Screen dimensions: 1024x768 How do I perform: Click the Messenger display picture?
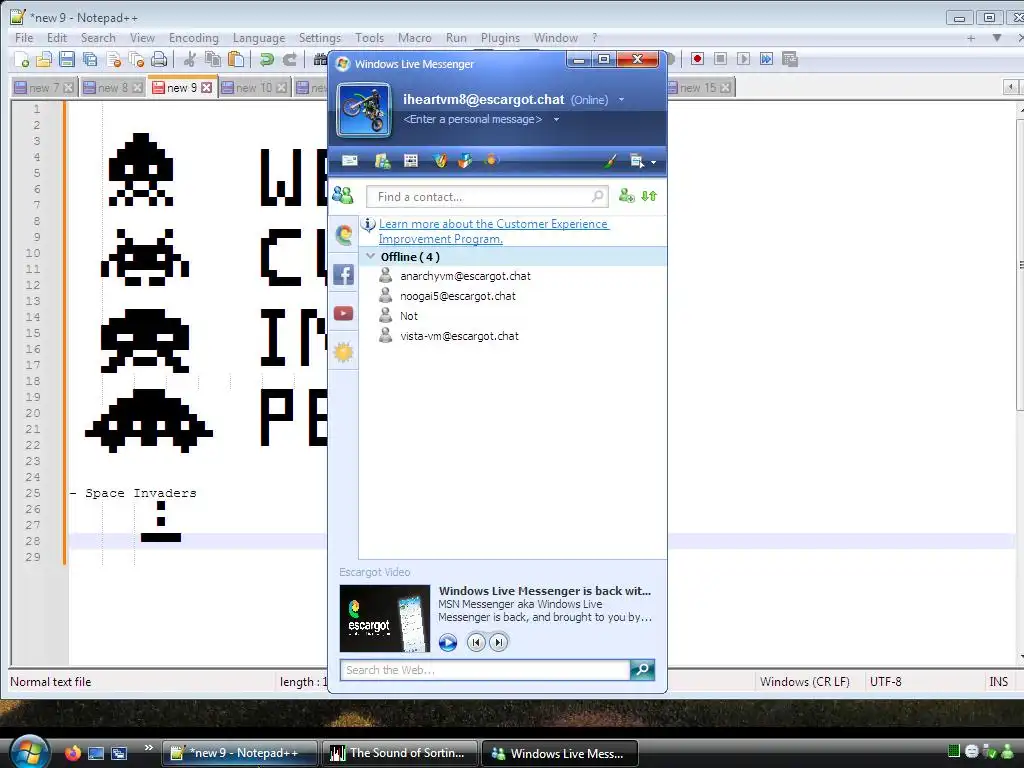pyautogui.click(x=364, y=110)
